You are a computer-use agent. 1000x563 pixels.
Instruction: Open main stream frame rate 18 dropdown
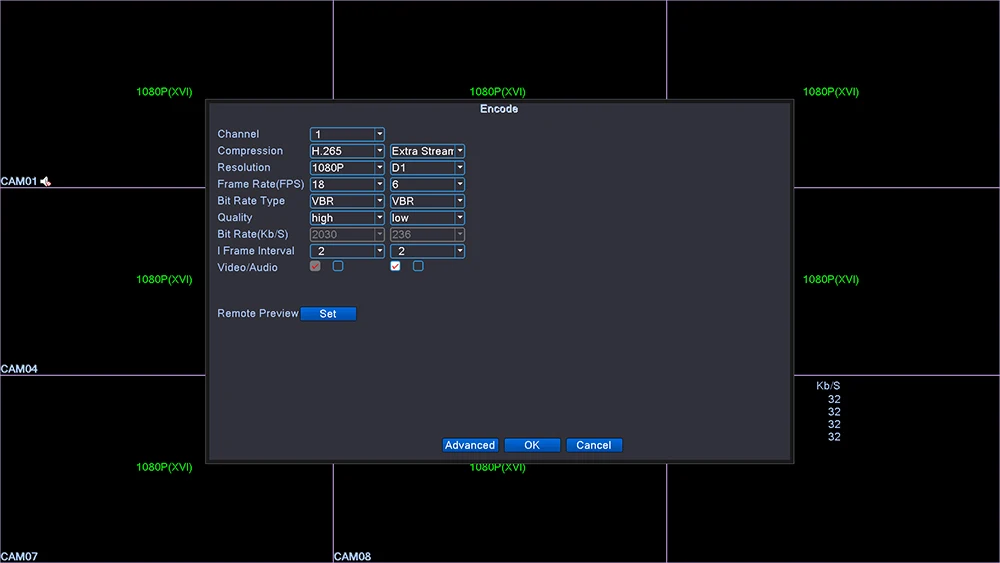[x=347, y=184]
